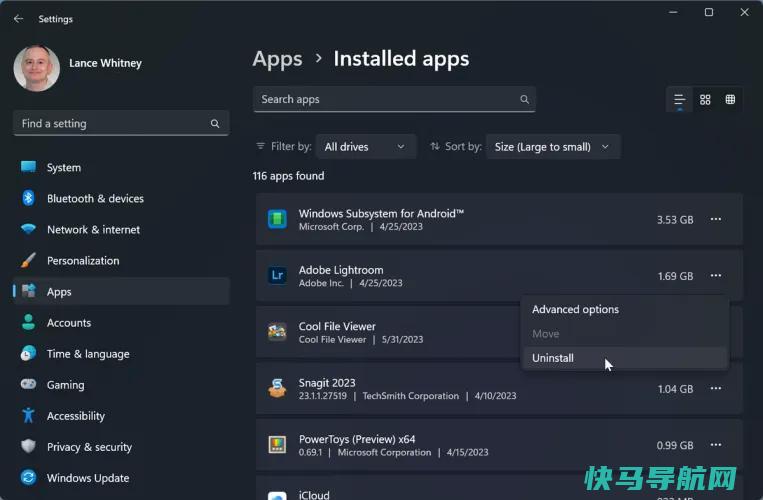The height and width of the screenshot is (500, 763).
Task: Choose Advanced options in context menu
Action: tap(625, 309)
